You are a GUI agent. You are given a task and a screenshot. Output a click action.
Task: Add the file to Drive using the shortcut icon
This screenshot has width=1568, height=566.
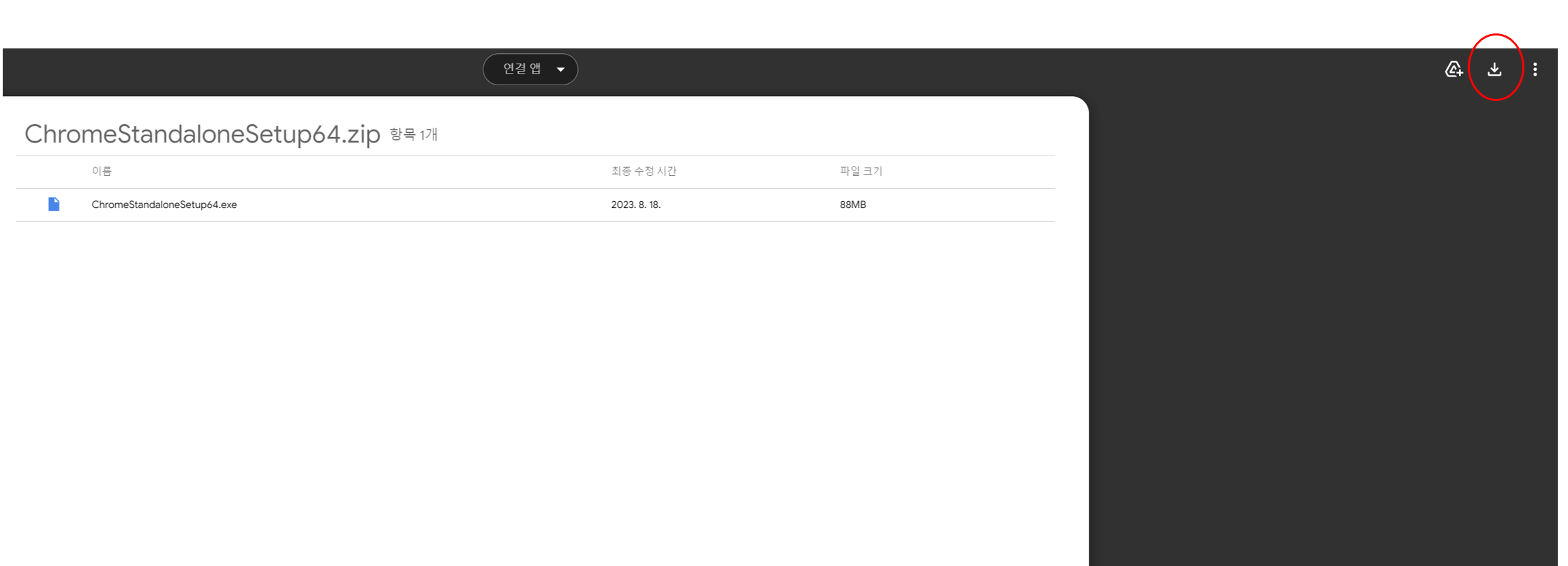1453,69
